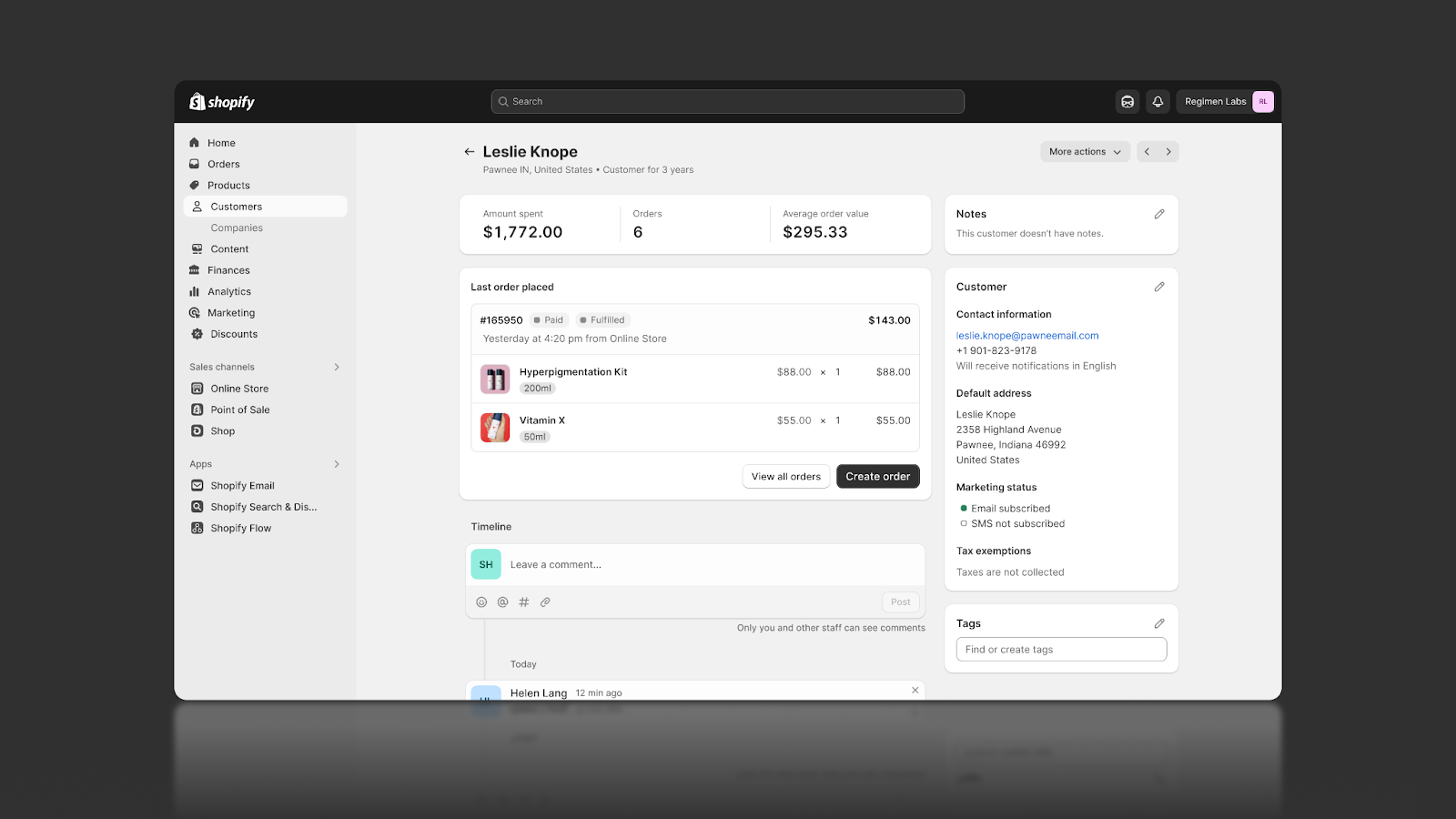Viewport: 1456px width, 819px height.
Task: Click the Post comment button
Action: pos(901,602)
